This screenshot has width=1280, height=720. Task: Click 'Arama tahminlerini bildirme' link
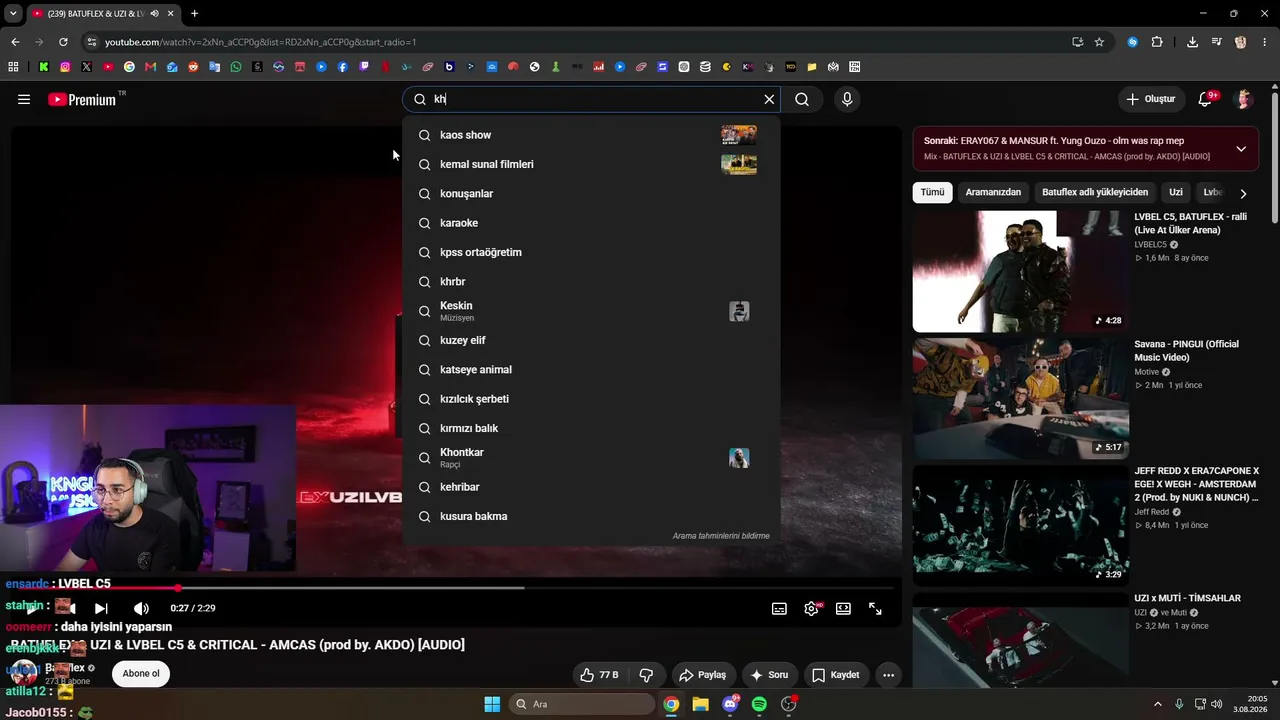click(721, 536)
